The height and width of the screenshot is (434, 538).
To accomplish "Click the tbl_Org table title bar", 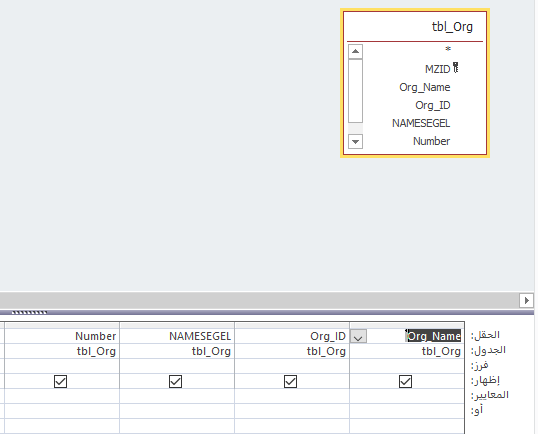I will pos(415,27).
